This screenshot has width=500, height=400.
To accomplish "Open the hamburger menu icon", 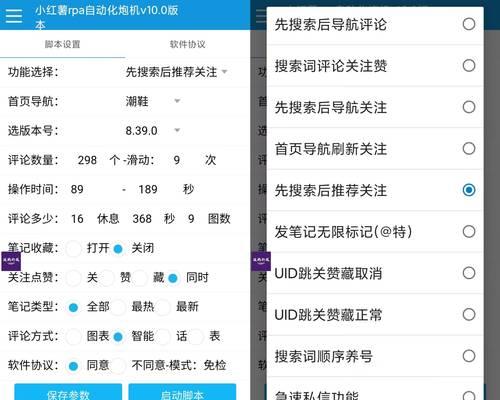I will tap(14, 16).
